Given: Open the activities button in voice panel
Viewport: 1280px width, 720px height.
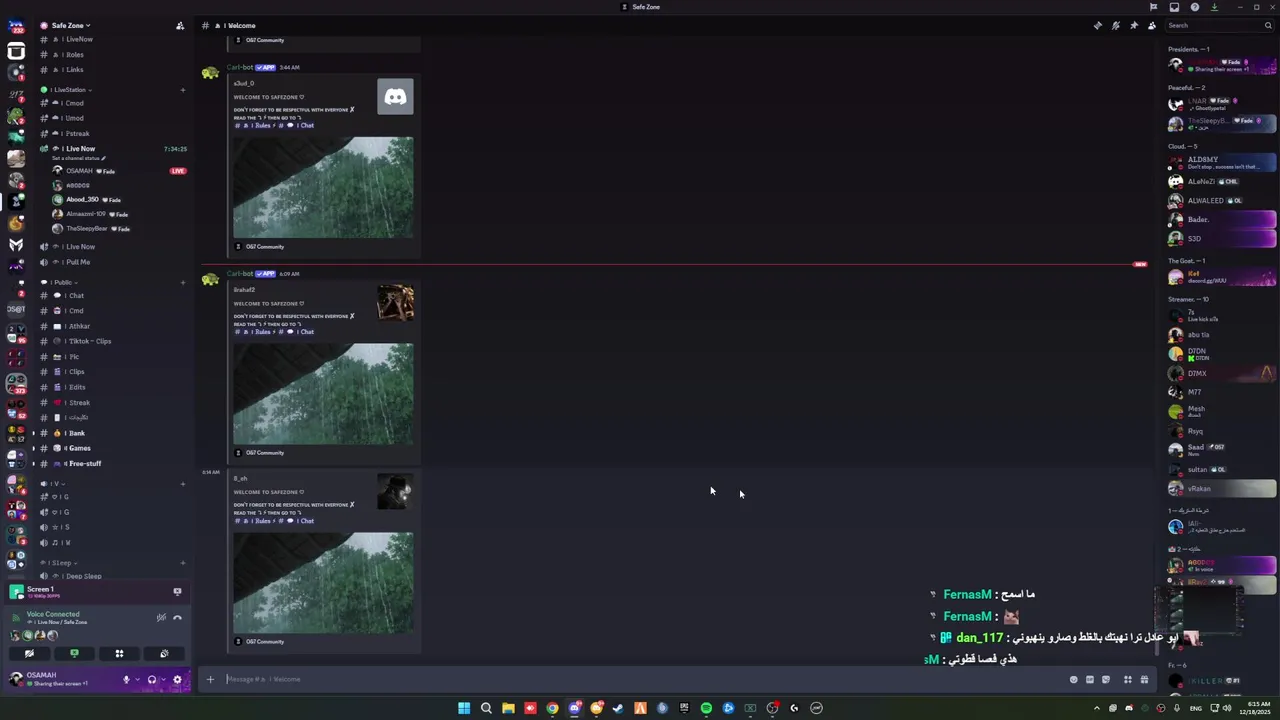Looking at the screenshot, I should pos(119,653).
